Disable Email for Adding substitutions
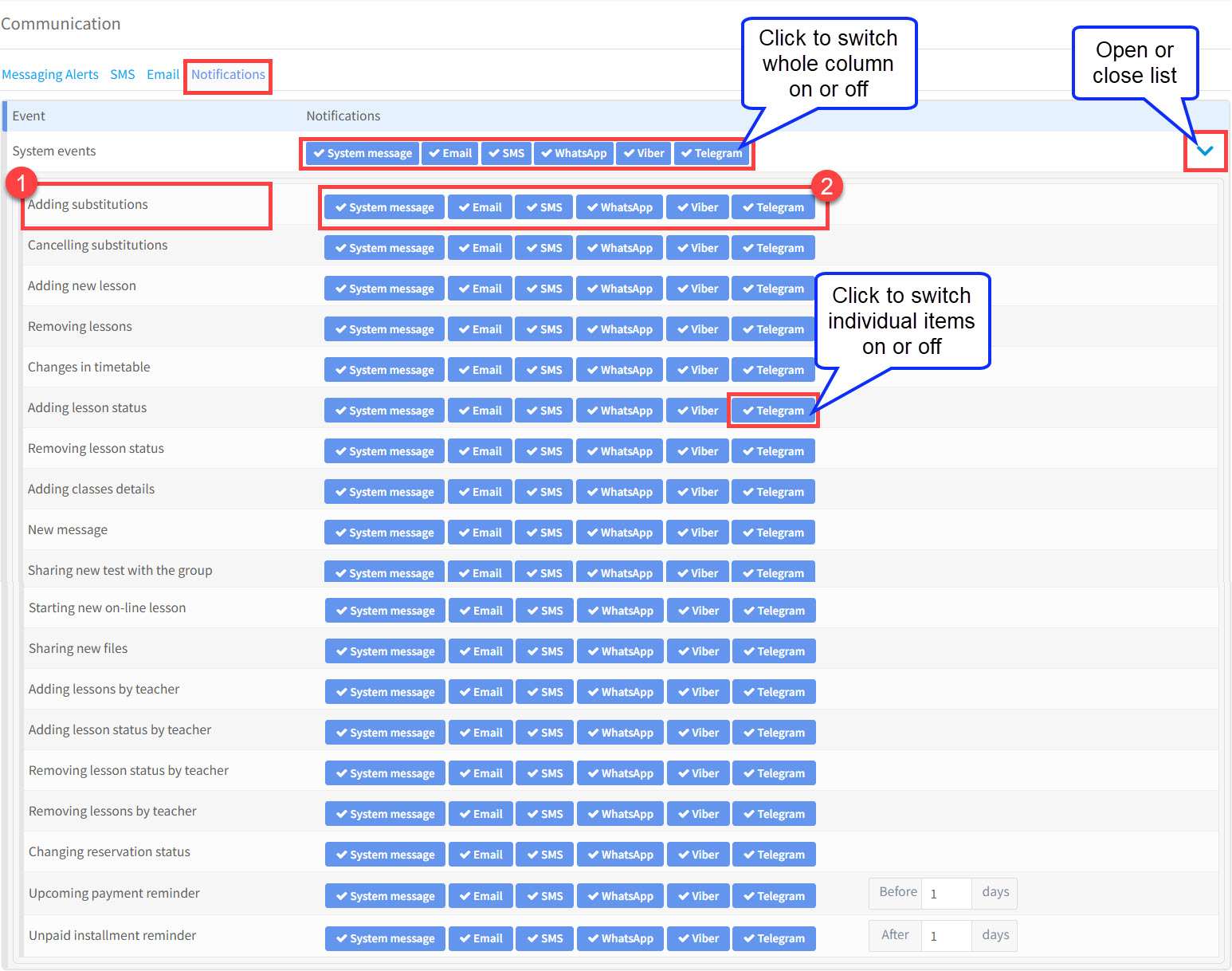Screen dimensions: 1232x971 (x=480, y=207)
